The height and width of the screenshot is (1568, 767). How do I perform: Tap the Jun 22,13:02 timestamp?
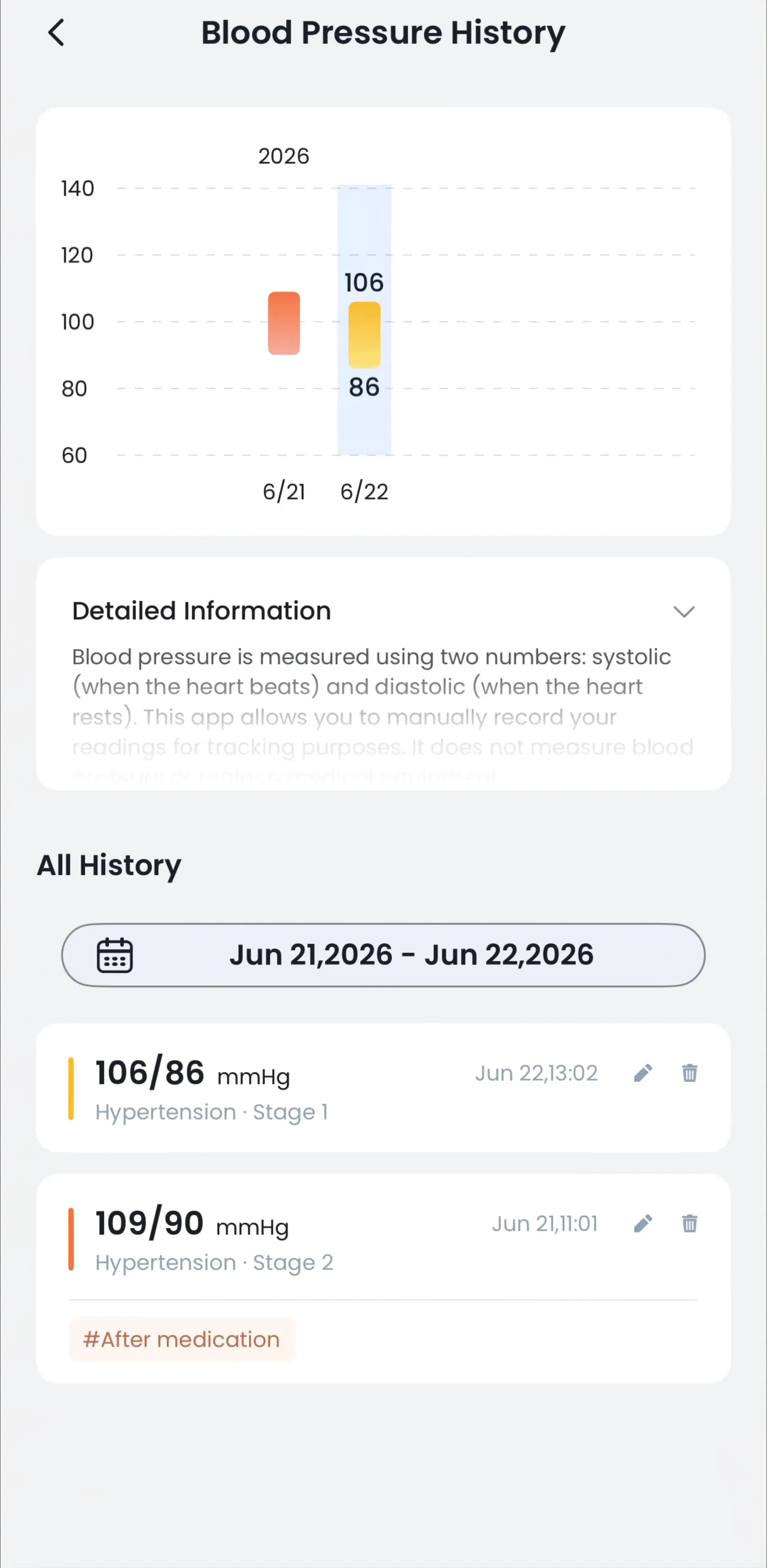click(537, 1073)
